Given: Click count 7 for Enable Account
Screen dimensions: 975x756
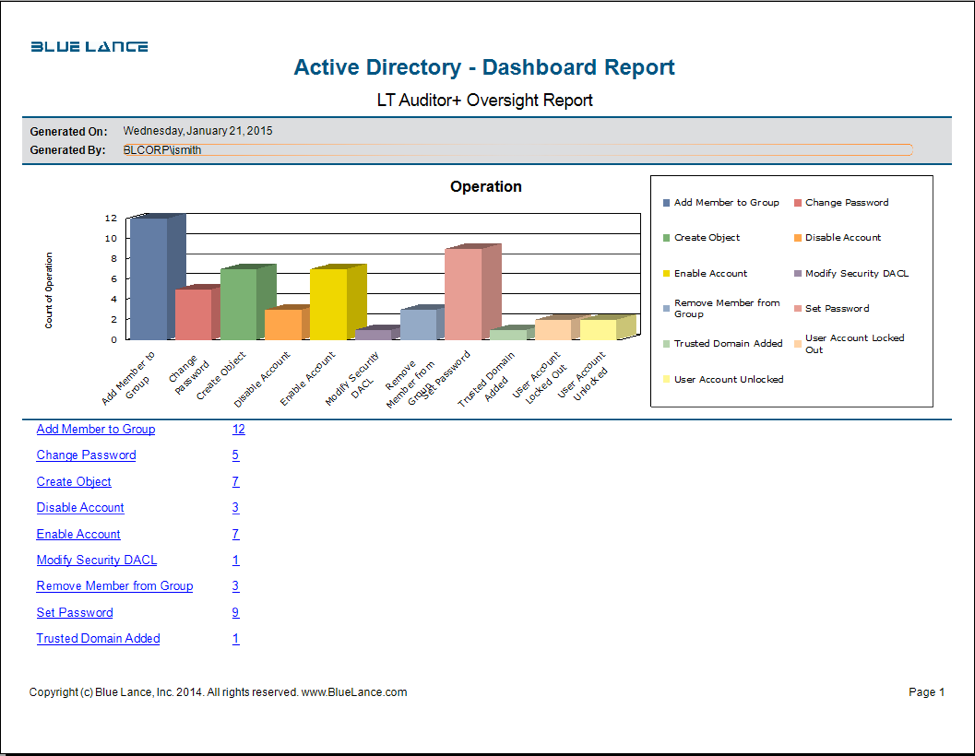Looking at the screenshot, I should [236, 534].
